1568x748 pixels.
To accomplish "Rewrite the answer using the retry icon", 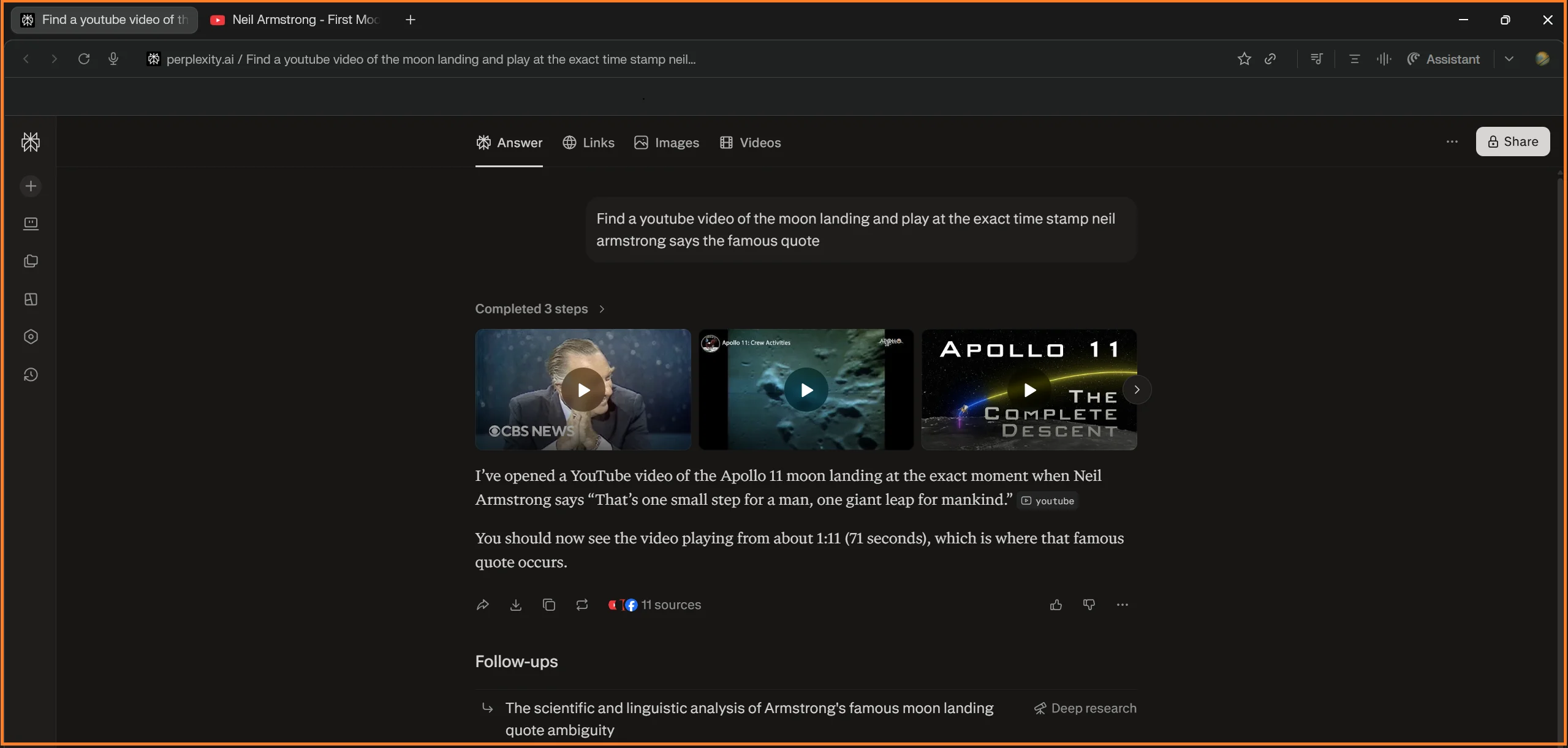I will pyautogui.click(x=582, y=605).
